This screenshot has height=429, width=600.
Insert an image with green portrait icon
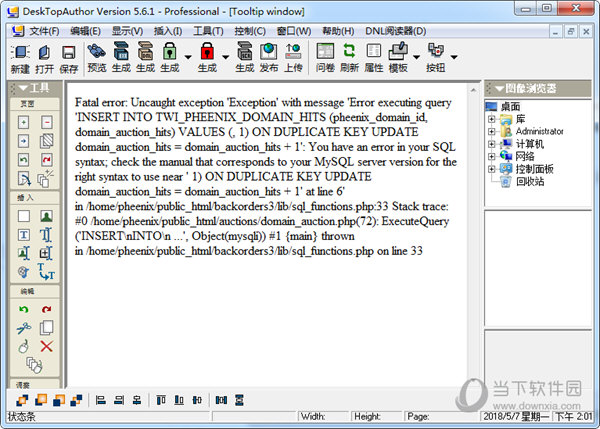click(x=46, y=216)
